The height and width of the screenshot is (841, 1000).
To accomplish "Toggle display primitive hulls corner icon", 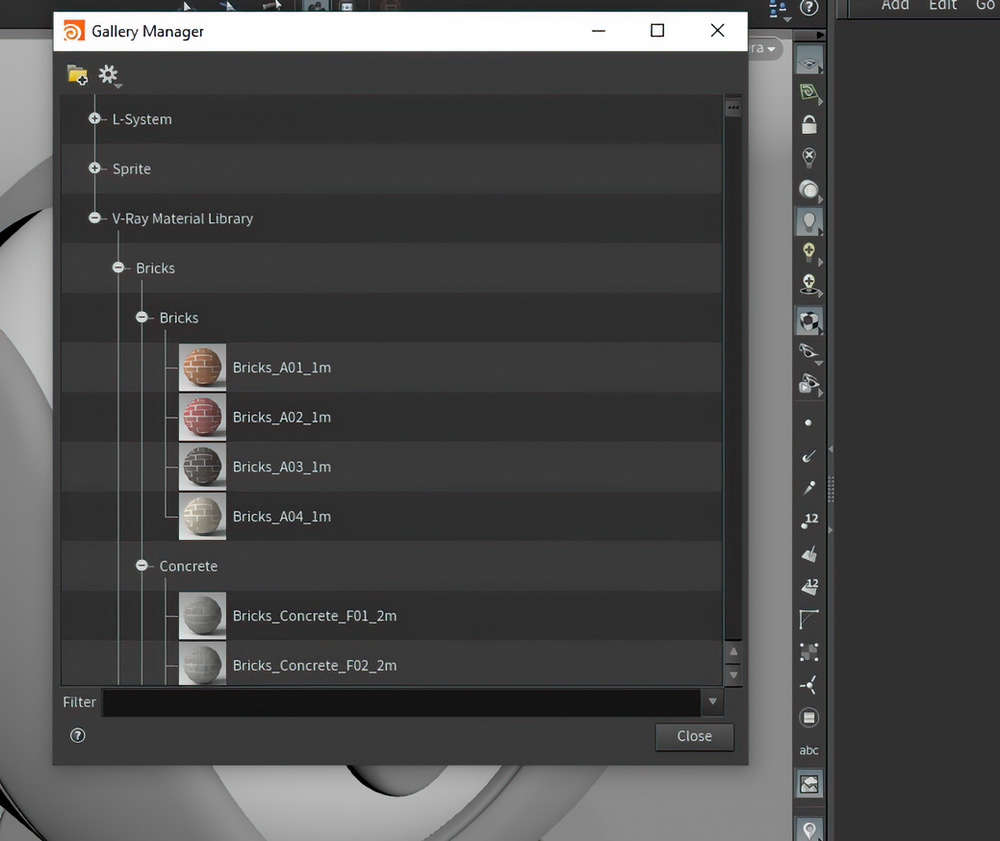I will [x=808, y=619].
